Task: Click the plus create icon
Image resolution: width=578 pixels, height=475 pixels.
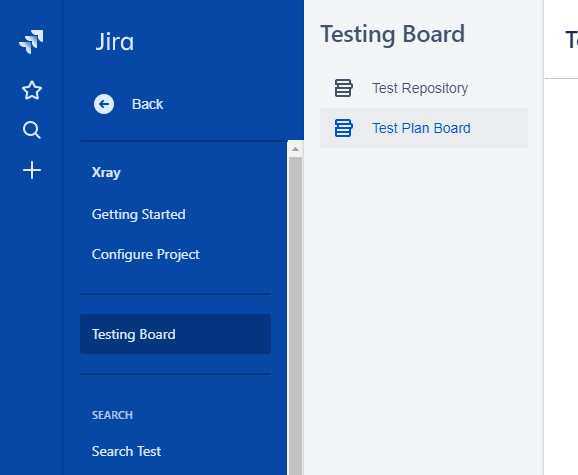Action: tap(32, 170)
